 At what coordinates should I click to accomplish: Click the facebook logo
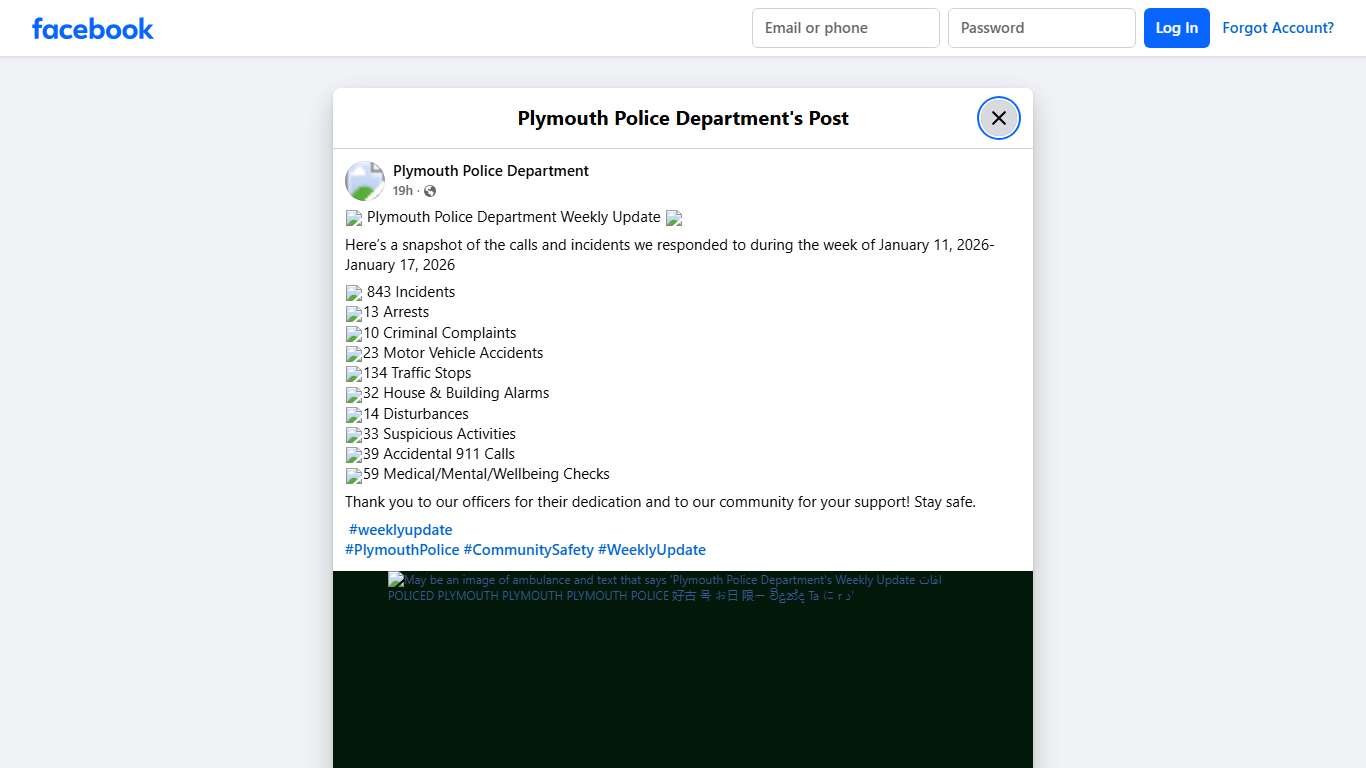click(x=92, y=28)
